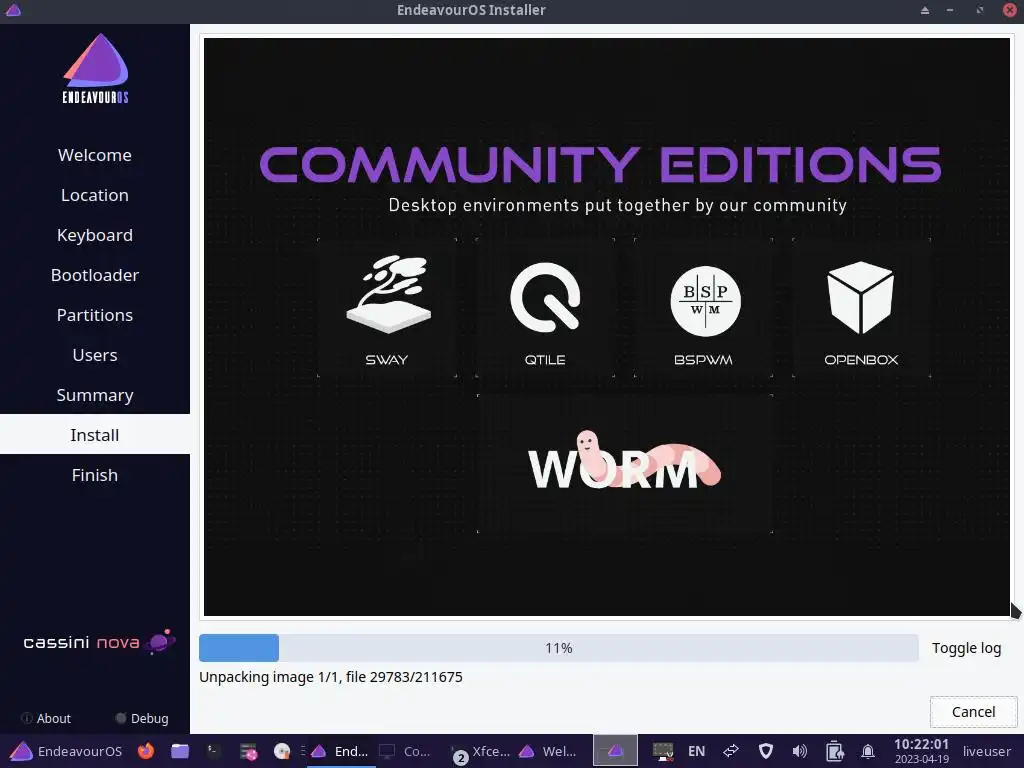Click the BSPWM edition logo
The image size is (1024, 768).
pyautogui.click(x=705, y=301)
